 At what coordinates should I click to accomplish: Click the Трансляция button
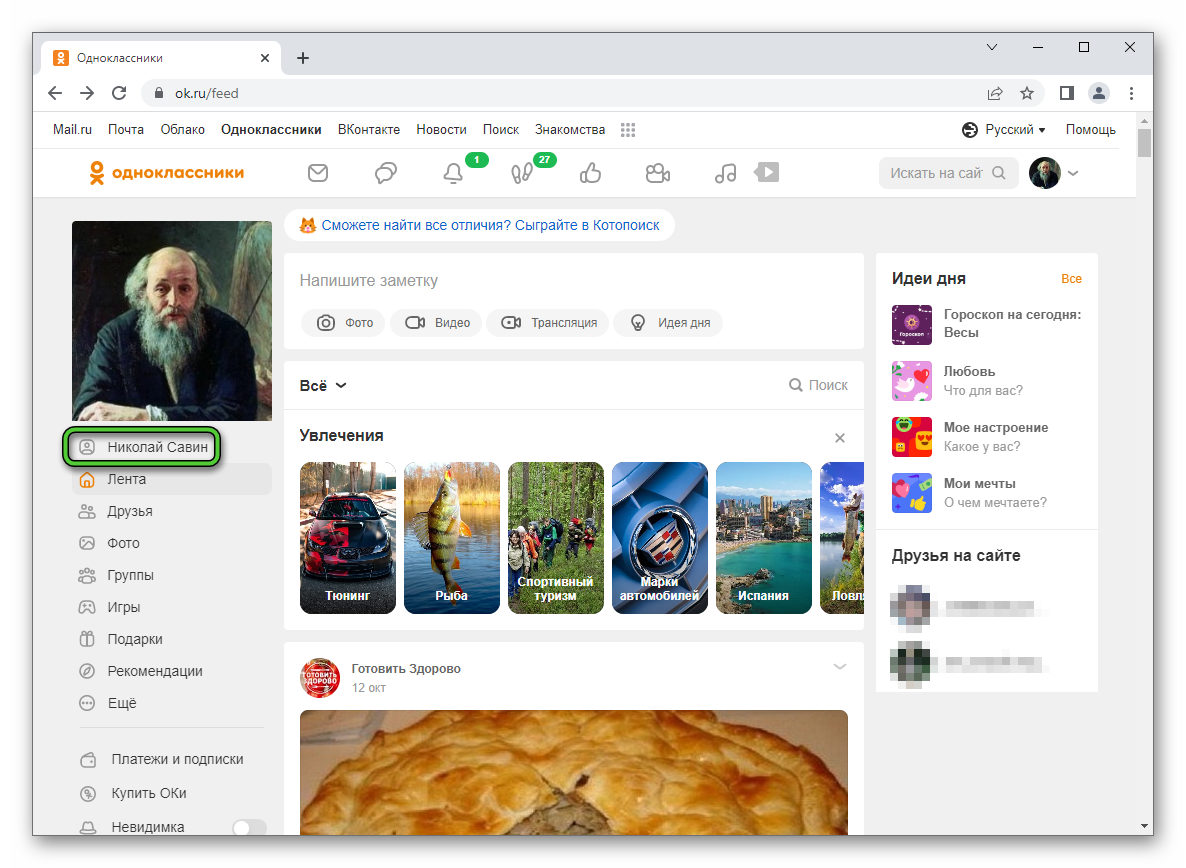click(548, 323)
